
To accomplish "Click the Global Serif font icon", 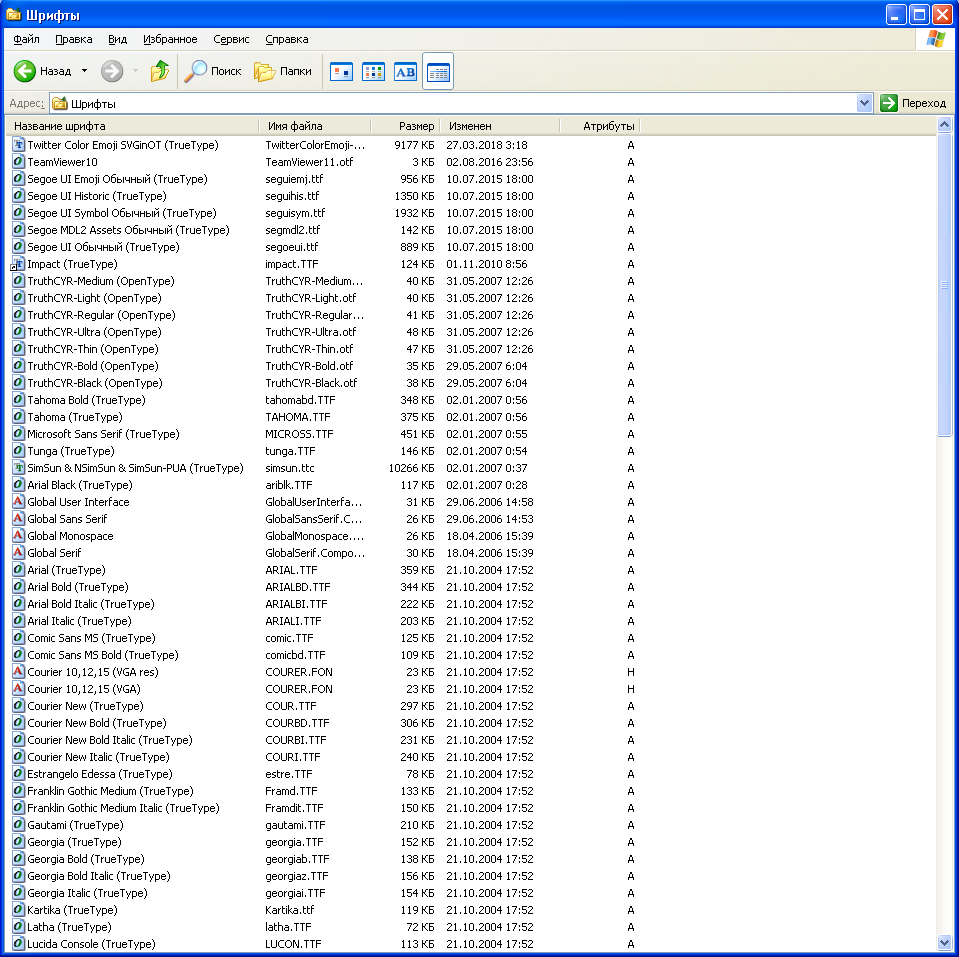I will (x=18, y=553).
